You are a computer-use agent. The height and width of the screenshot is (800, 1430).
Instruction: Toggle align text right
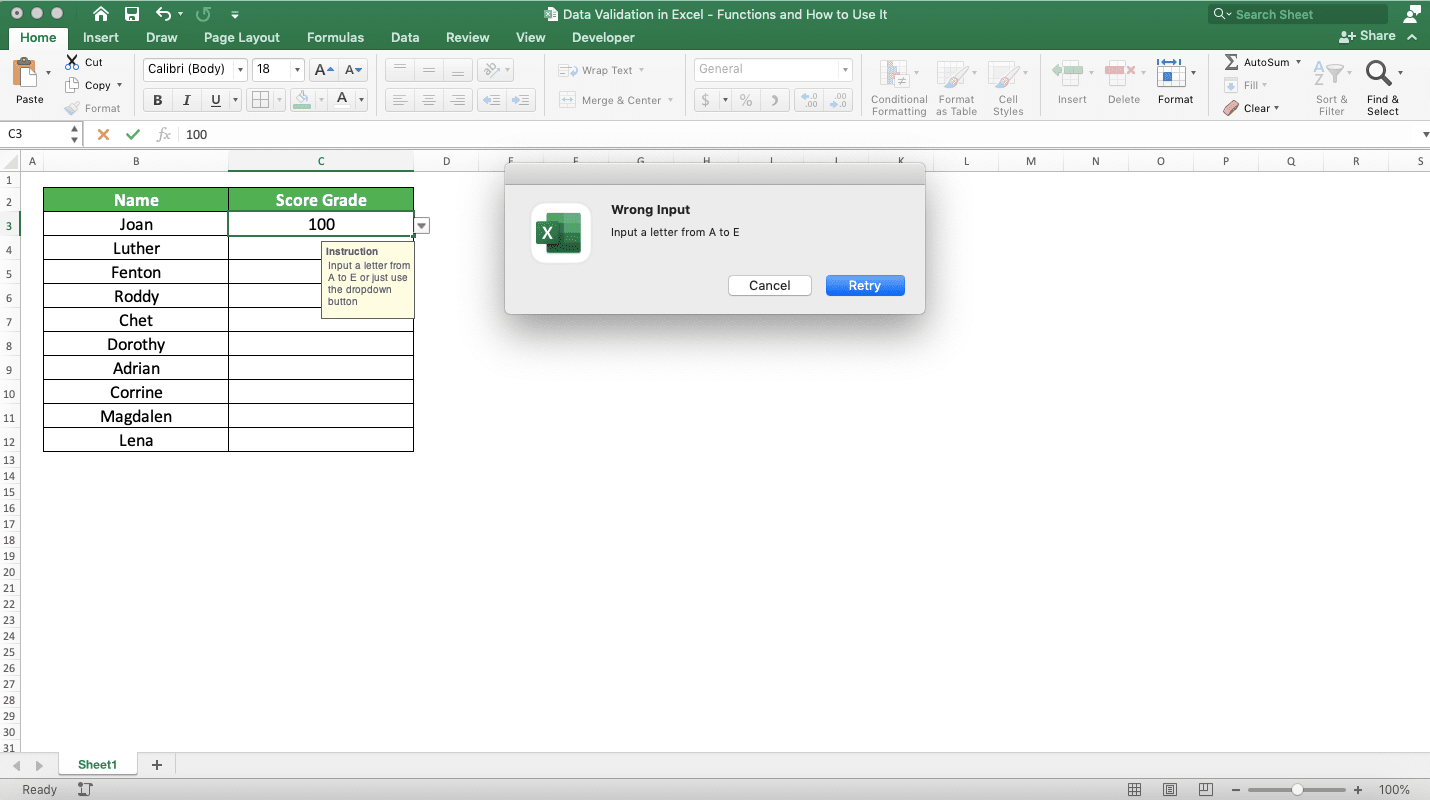(x=458, y=100)
